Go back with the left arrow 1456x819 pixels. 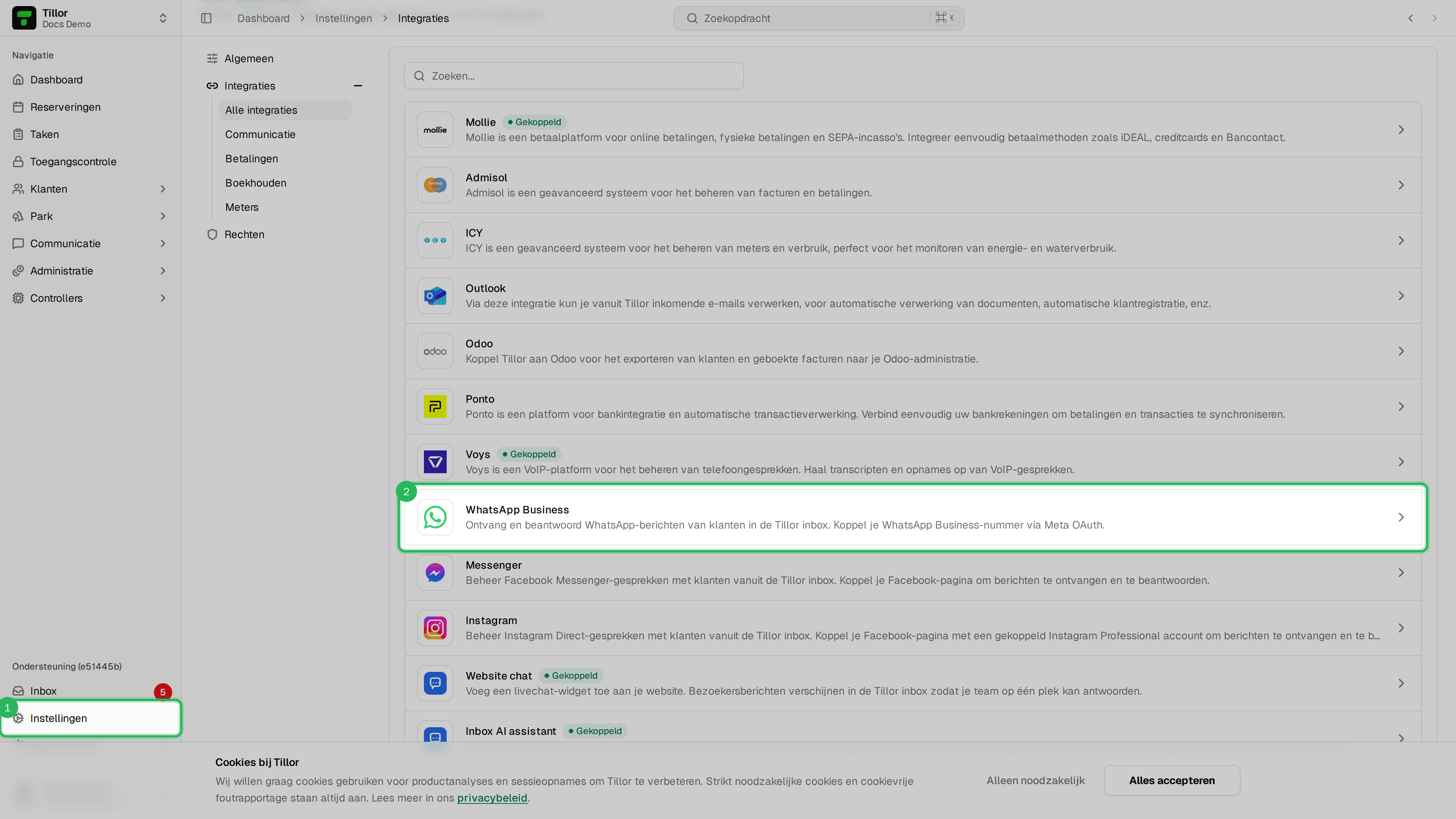click(x=1411, y=18)
